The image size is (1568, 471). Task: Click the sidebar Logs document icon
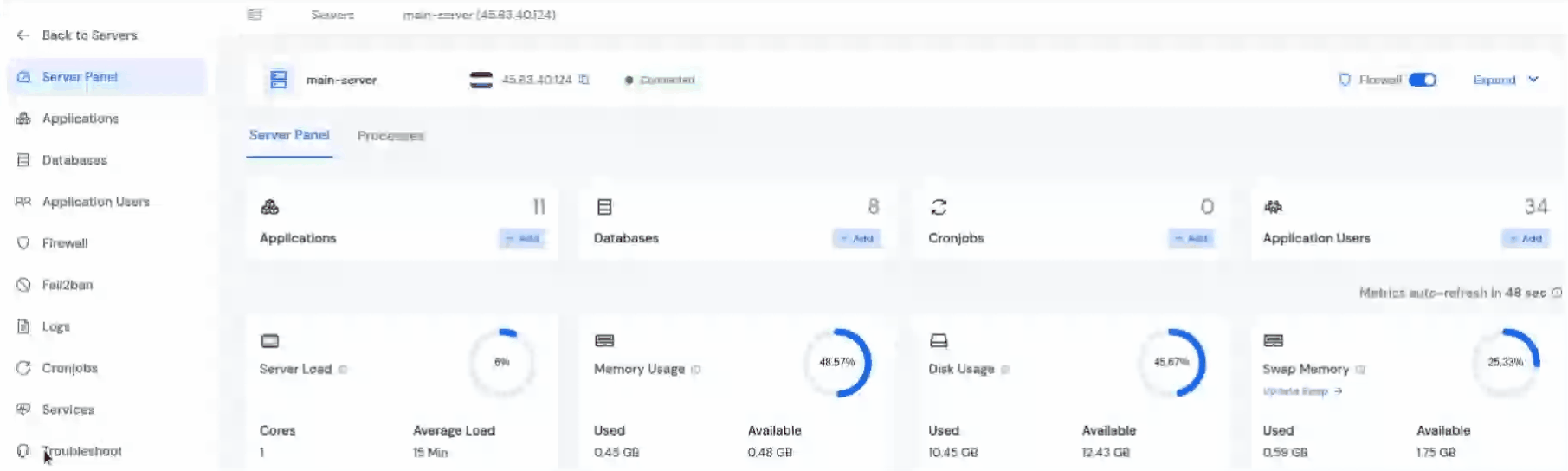click(x=23, y=326)
